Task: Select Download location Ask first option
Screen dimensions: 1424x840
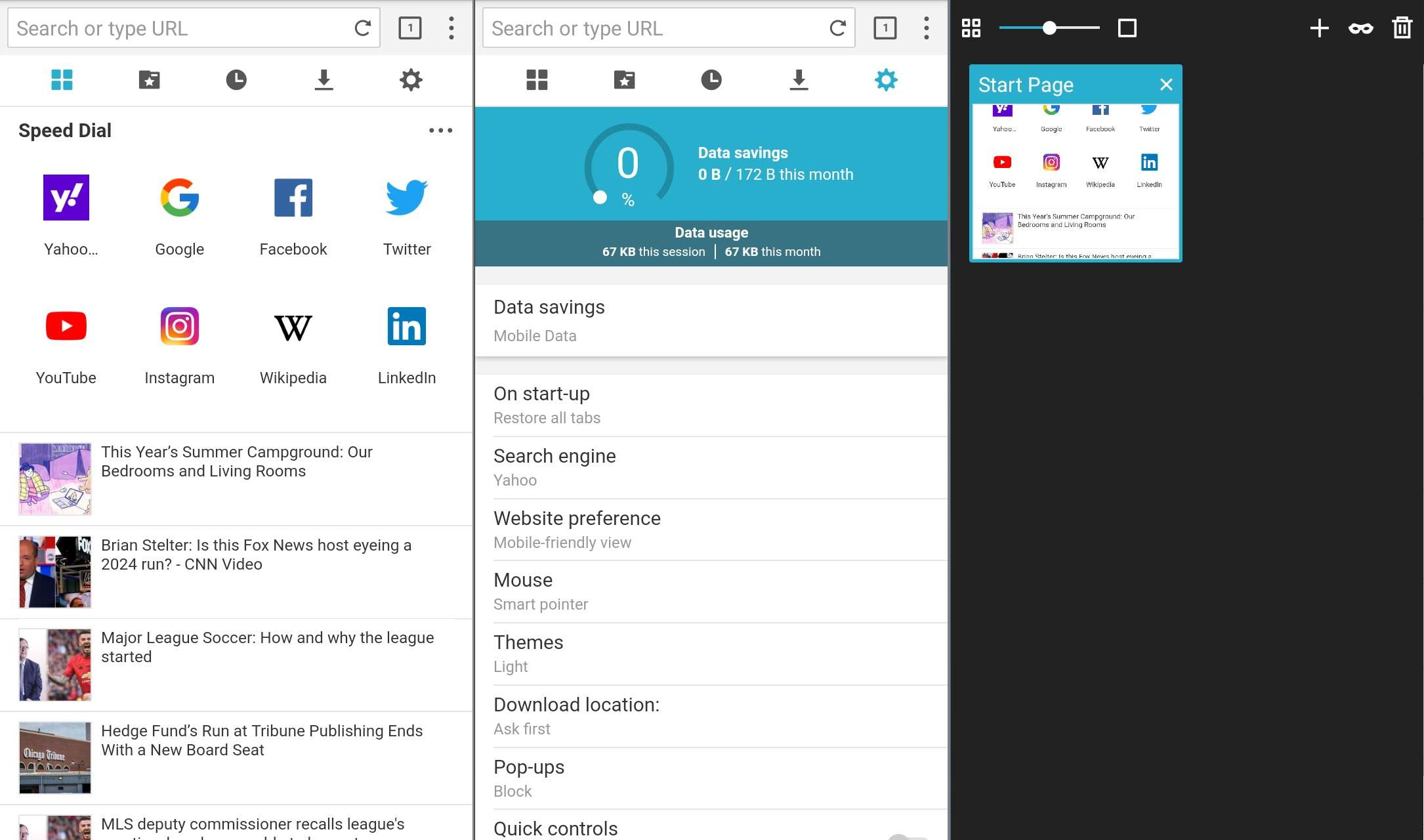Action: tap(711, 716)
